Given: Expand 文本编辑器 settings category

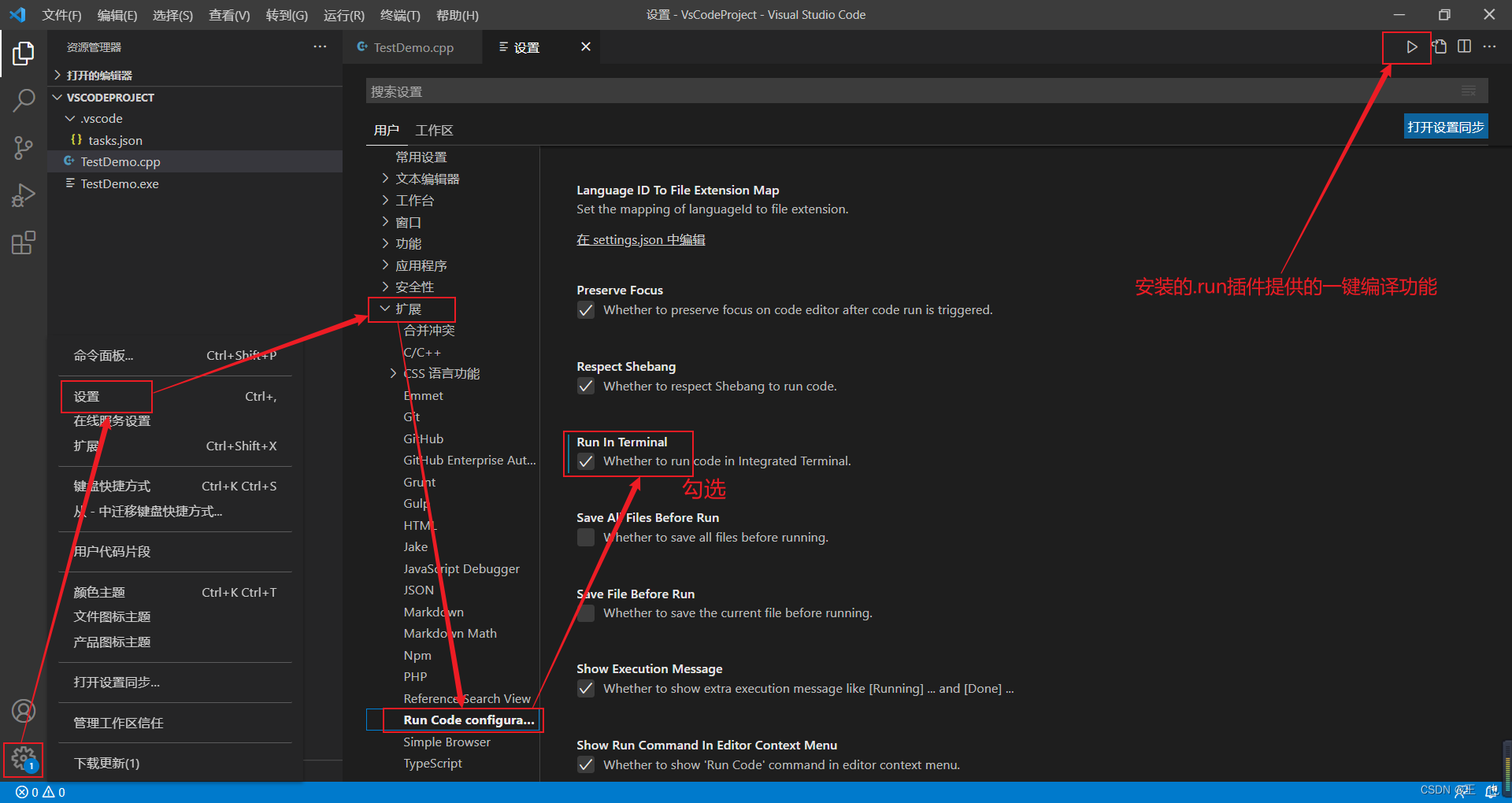Looking at the screenshot, I should pyautogui.click(x=386, y=179).
